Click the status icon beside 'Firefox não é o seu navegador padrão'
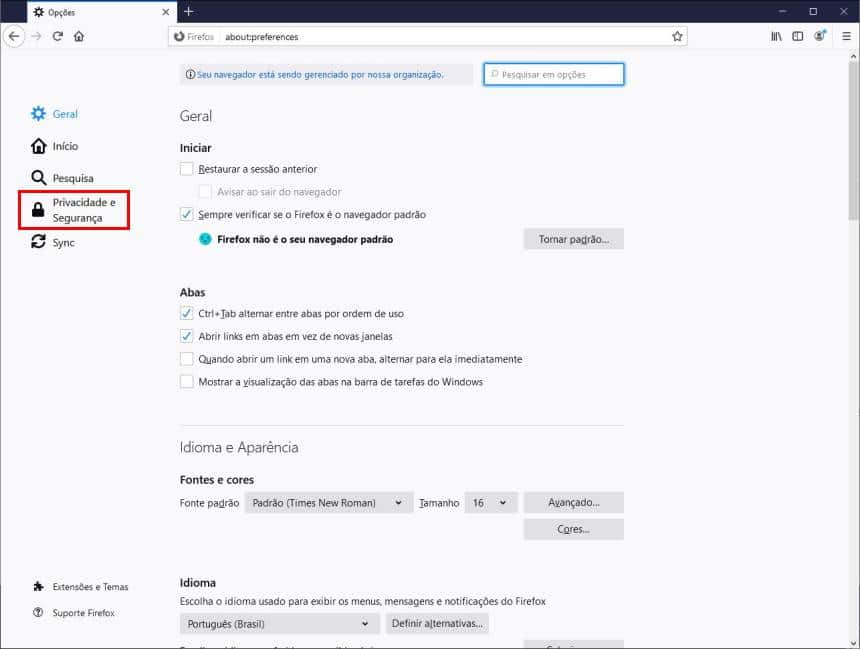The image size is (860, 649). click(205, 239)
